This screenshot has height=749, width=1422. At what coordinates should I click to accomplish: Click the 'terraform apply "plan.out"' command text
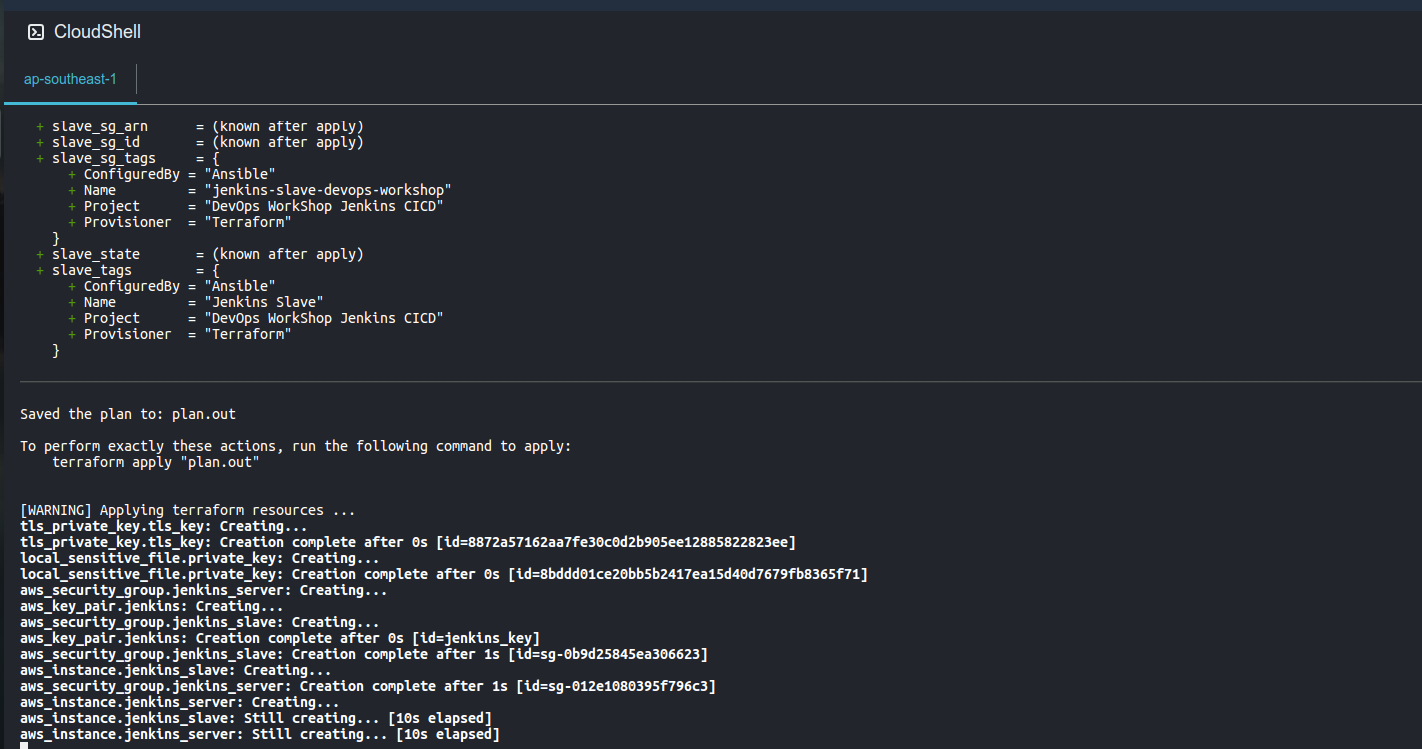[156, 462]
